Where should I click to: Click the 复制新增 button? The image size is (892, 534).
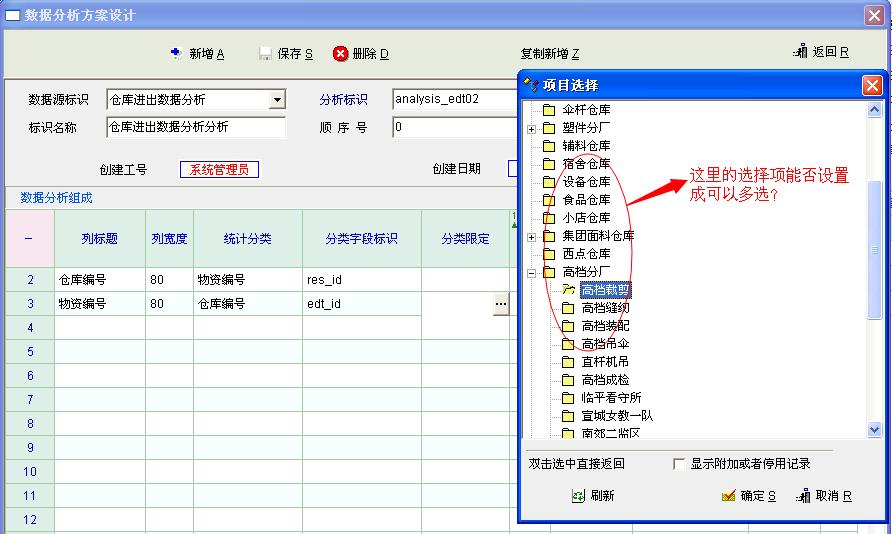[550, 53]
